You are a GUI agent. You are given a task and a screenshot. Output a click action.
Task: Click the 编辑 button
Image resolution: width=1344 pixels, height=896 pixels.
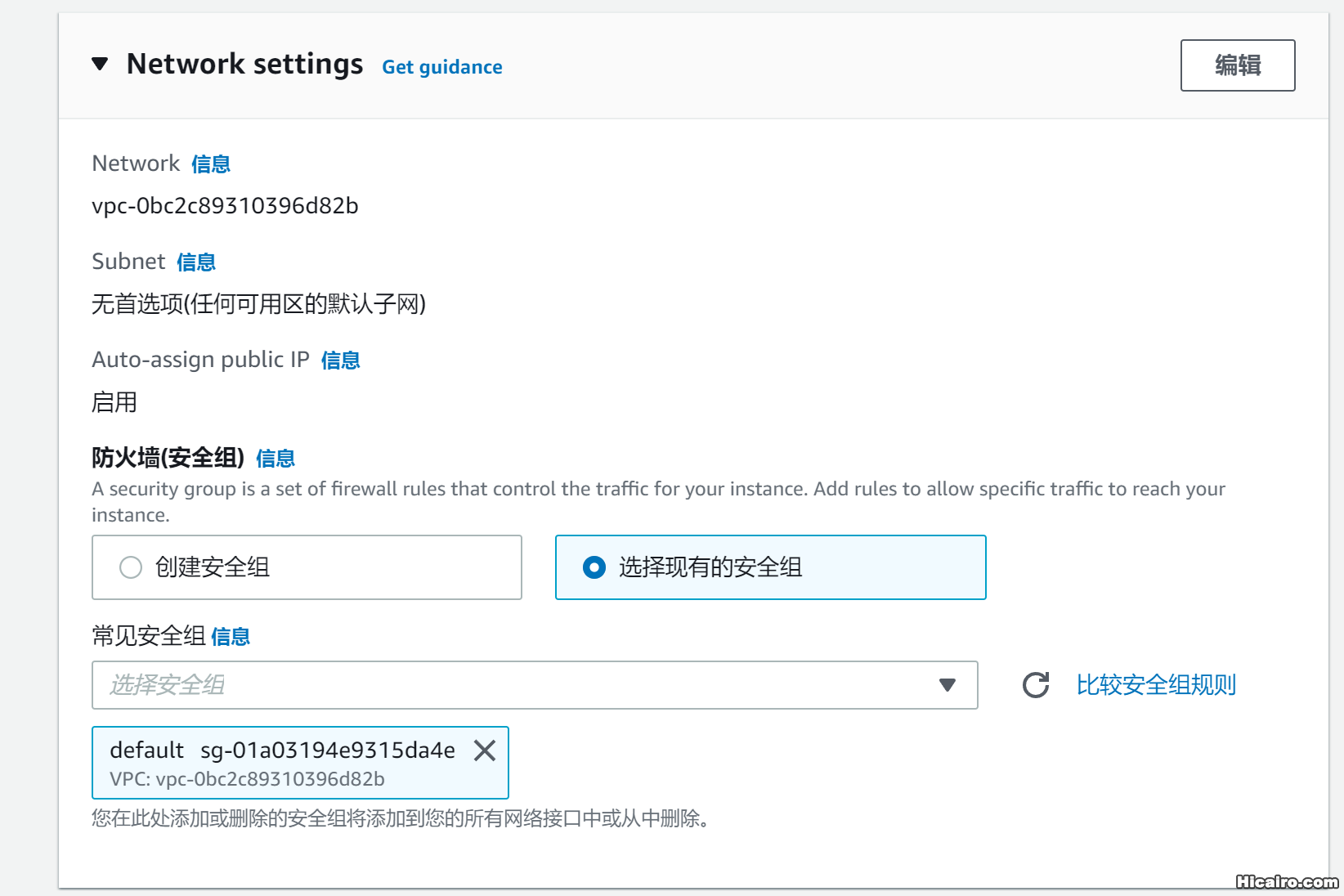tap(1237, 65)
